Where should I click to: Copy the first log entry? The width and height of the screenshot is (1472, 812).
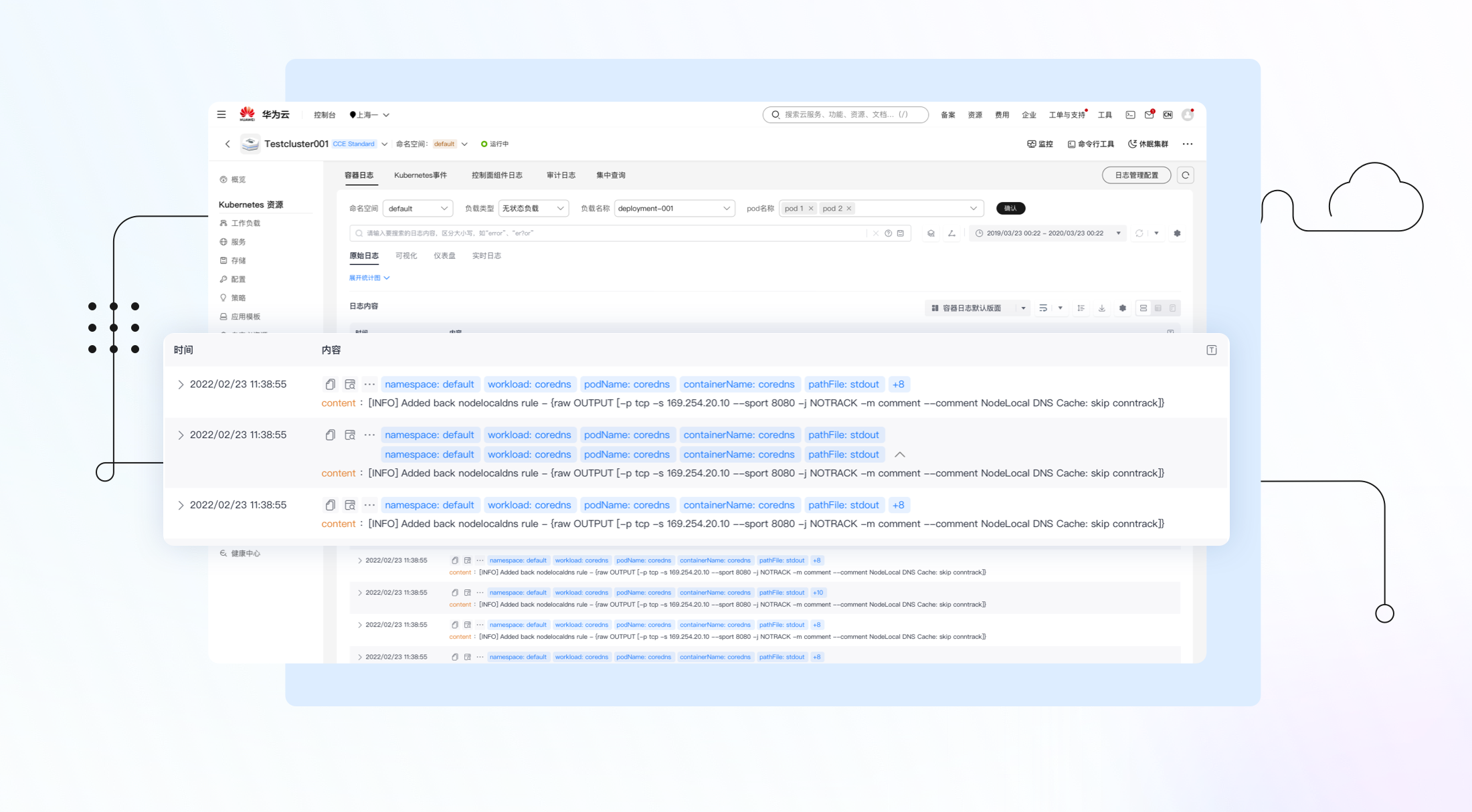(330, 385)
